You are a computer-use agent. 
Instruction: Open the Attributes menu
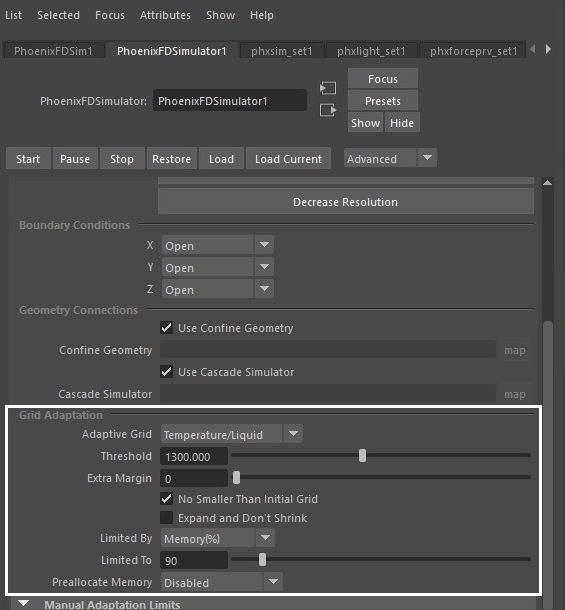point(165,15)
